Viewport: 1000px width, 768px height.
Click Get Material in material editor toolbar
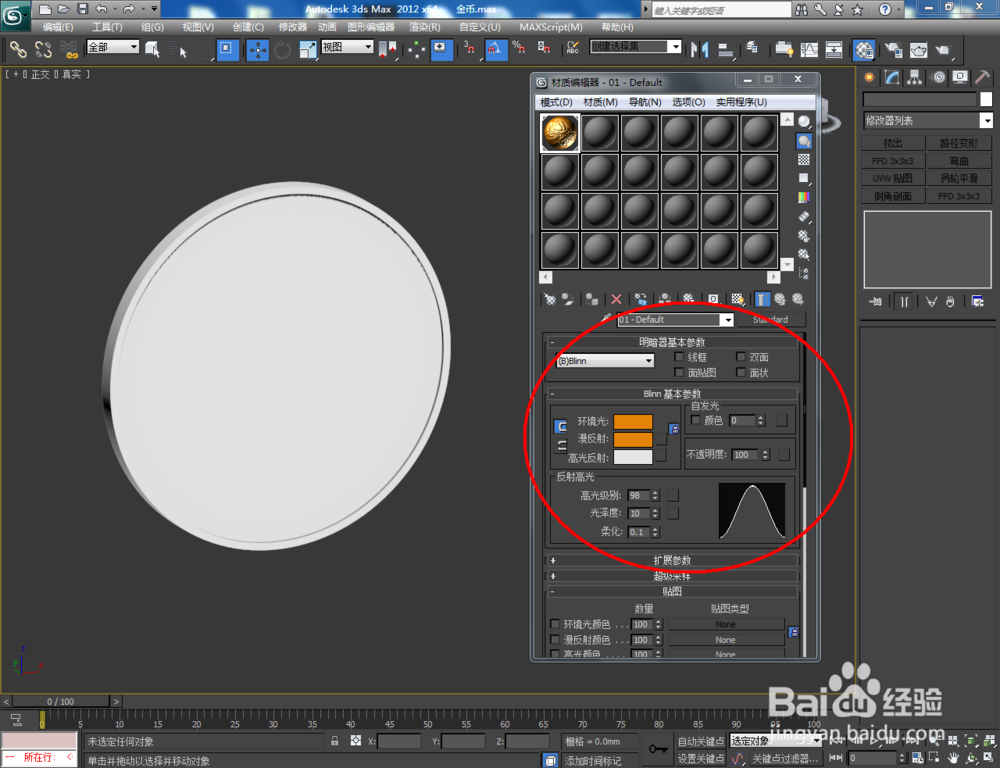point(548,298)
